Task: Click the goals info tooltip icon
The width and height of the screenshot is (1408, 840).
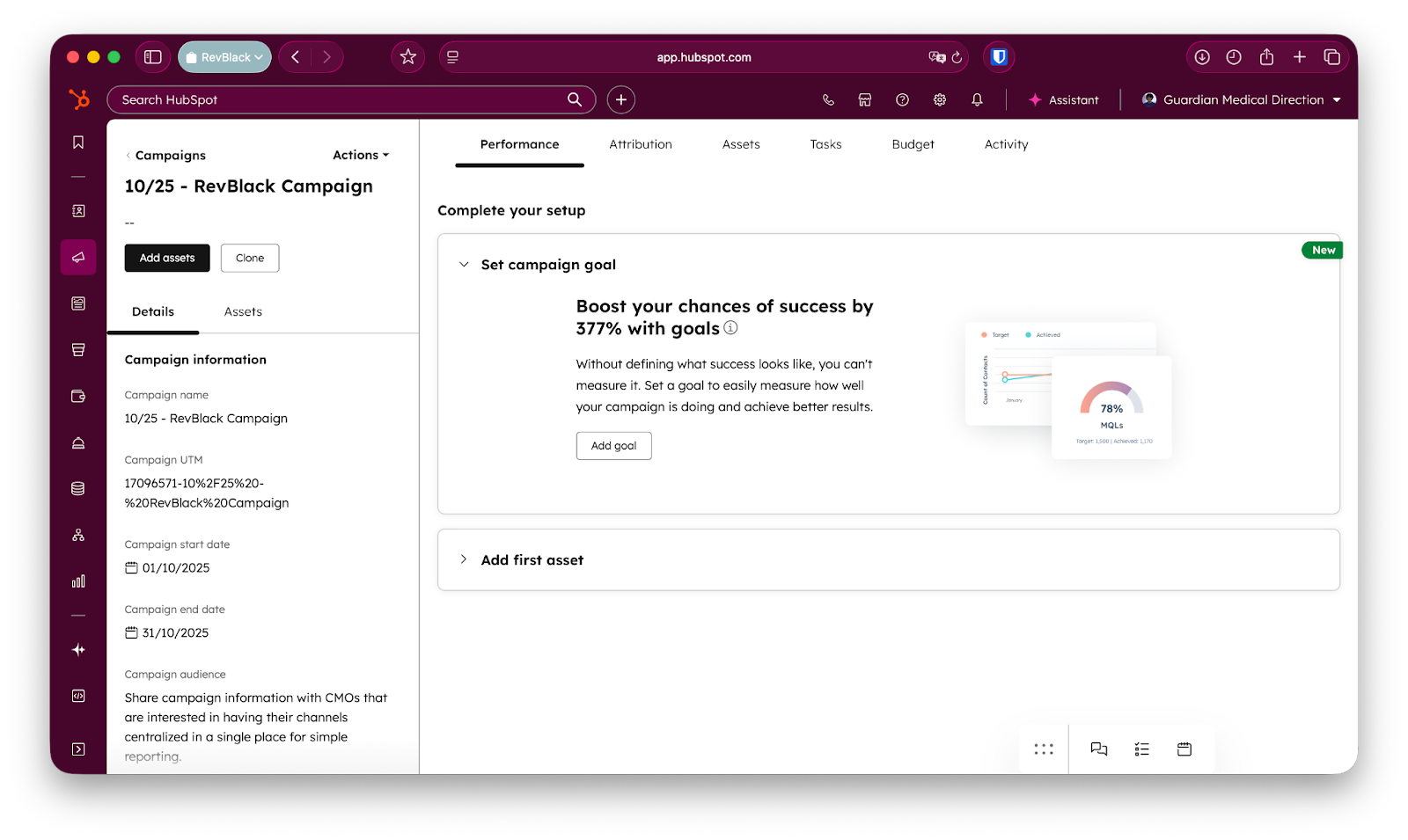Action: tap(730, 328)
